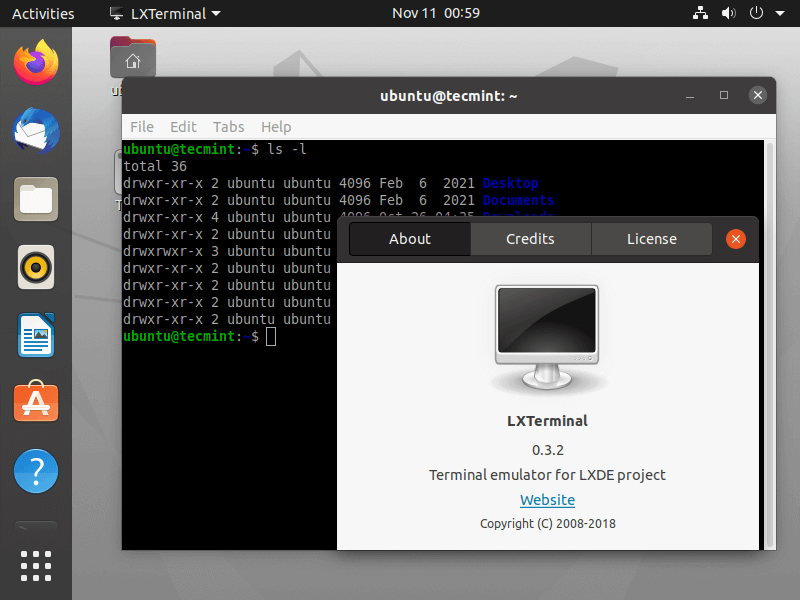
Task: Open the Help menu
Action: (276, 127)
